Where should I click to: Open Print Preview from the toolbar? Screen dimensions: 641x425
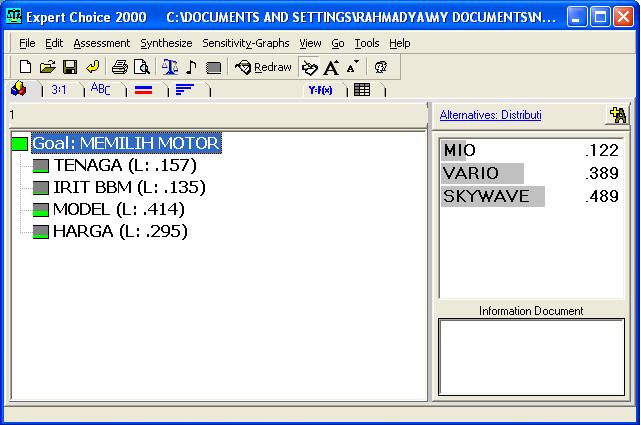[142, 67]
